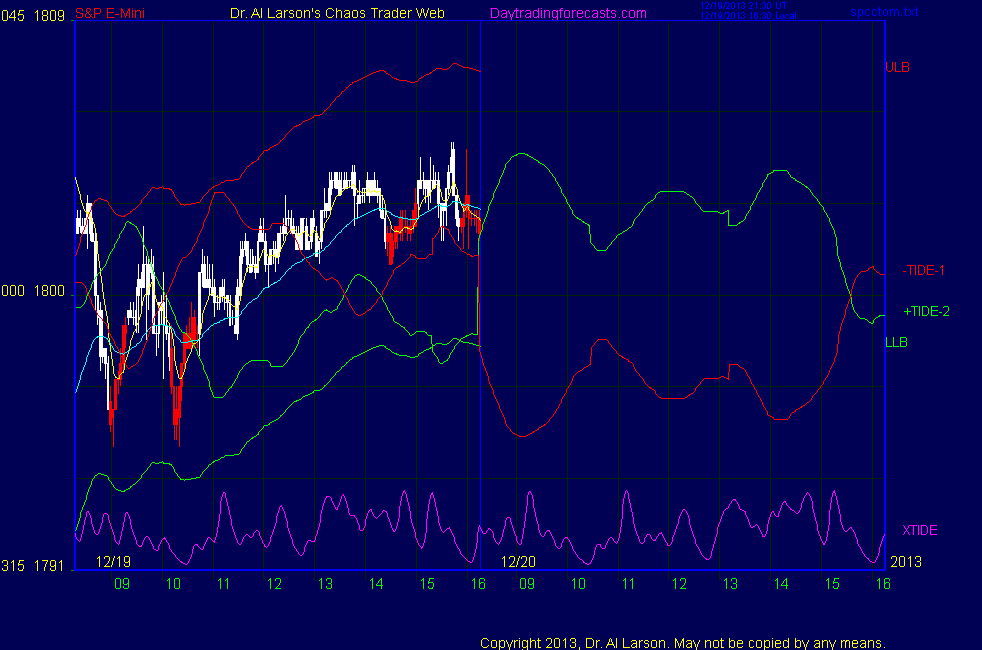
Task: Click the green 'LLB' band label
Action: tap(896, 342)
